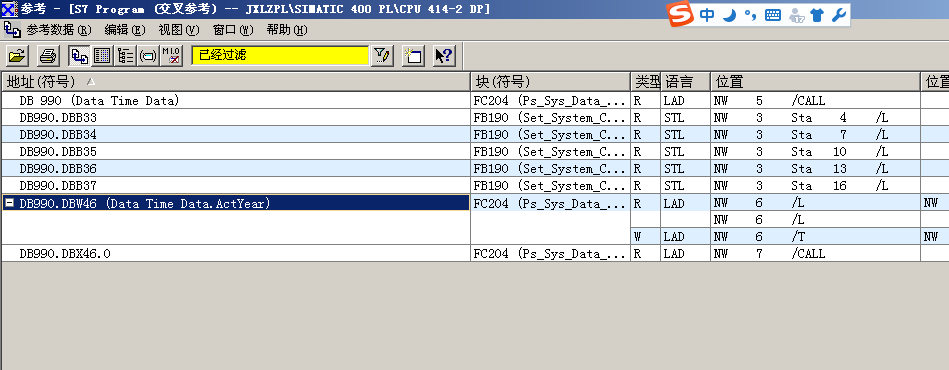
Task: Click the Sogou input method S icon
Action: [680, 15]
